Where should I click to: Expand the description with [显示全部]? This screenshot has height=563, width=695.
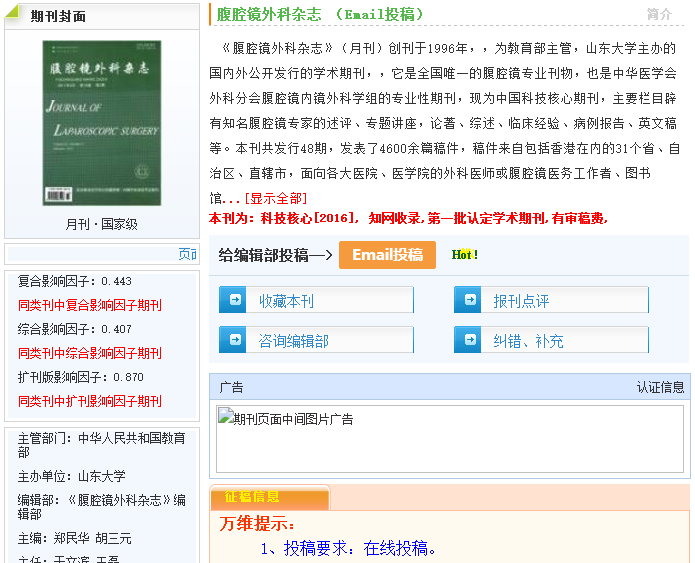[275, 198]
